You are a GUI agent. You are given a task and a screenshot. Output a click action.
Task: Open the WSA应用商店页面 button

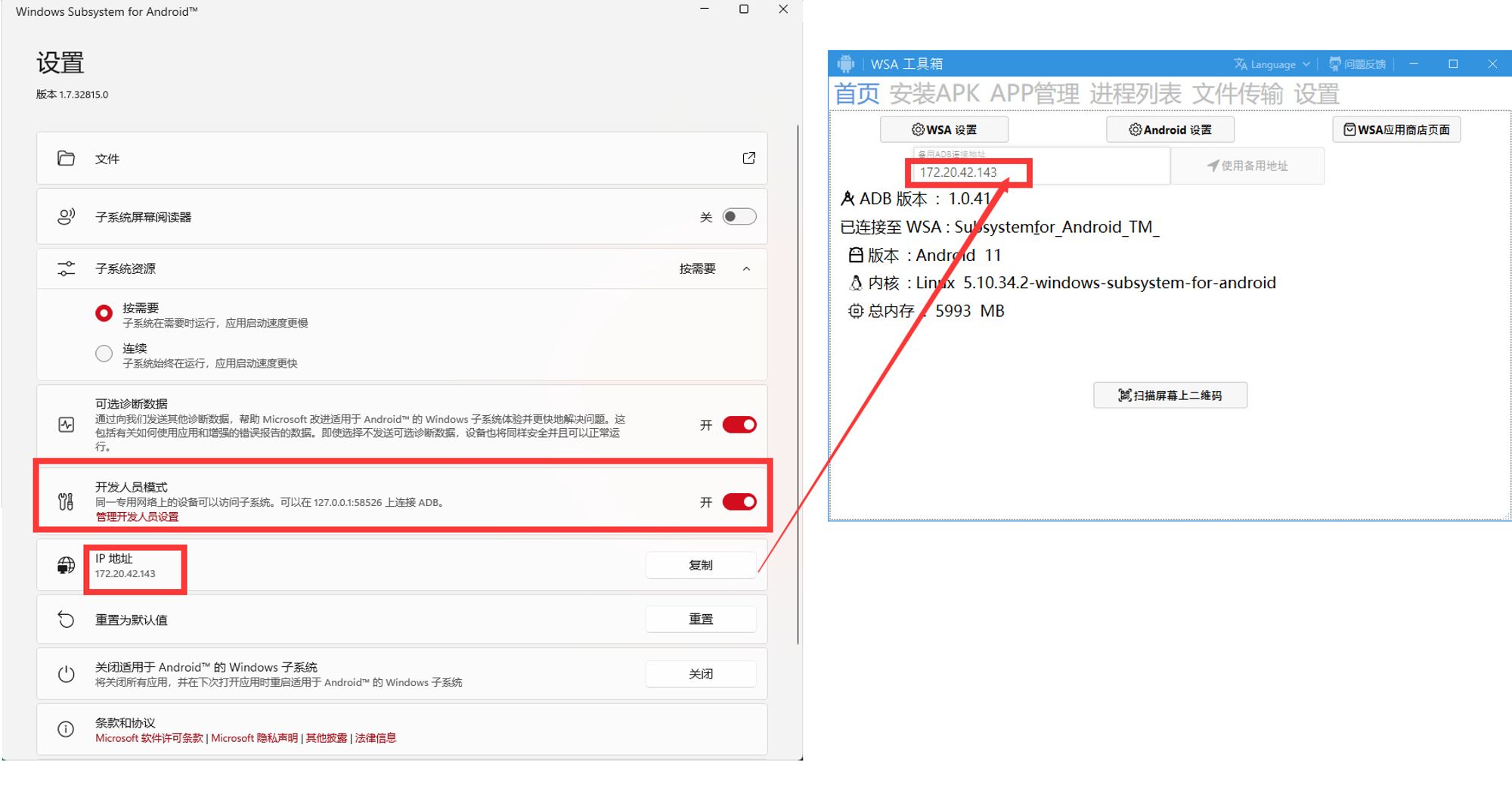(1396, 129)
